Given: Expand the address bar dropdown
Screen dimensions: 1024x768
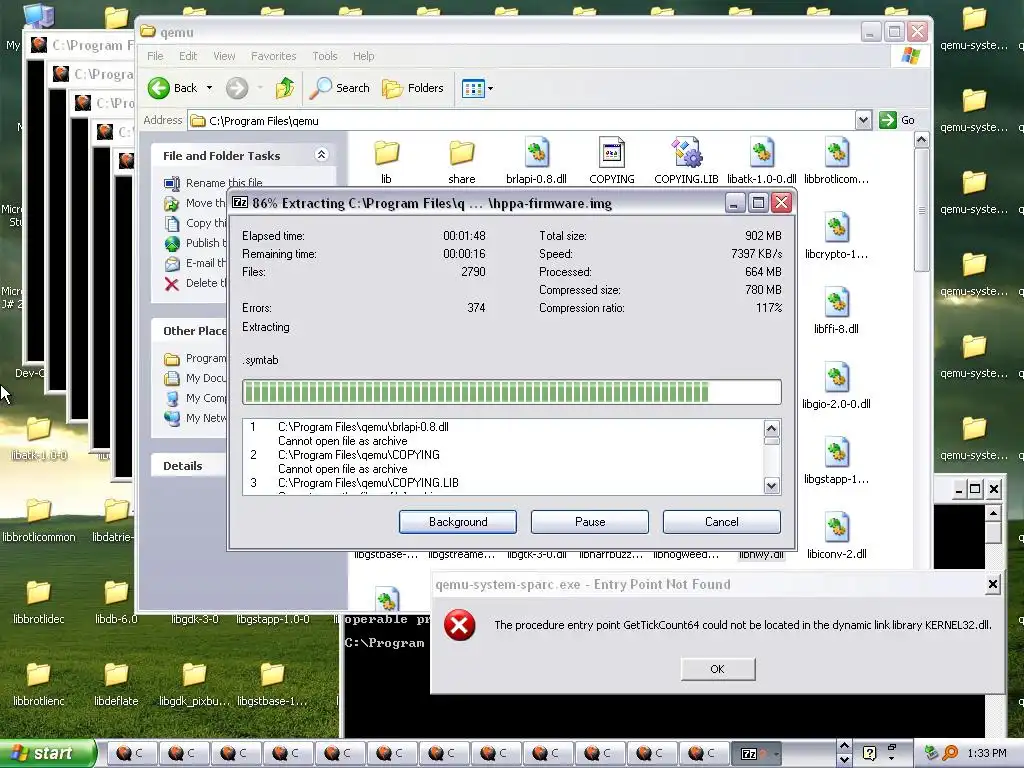Looking at the screenshot, I should 863,120.
